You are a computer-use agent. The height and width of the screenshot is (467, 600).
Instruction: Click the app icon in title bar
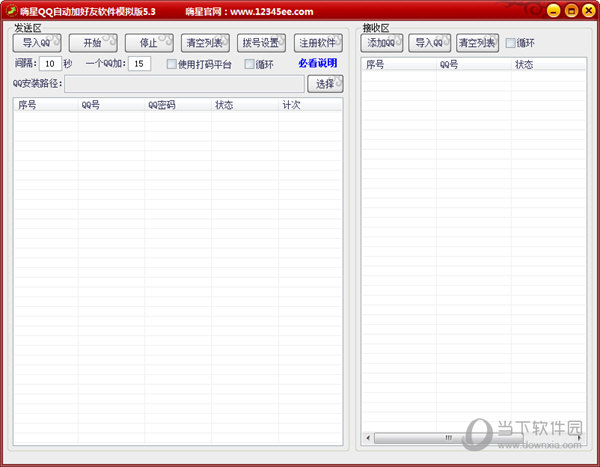tap(10, 11)
